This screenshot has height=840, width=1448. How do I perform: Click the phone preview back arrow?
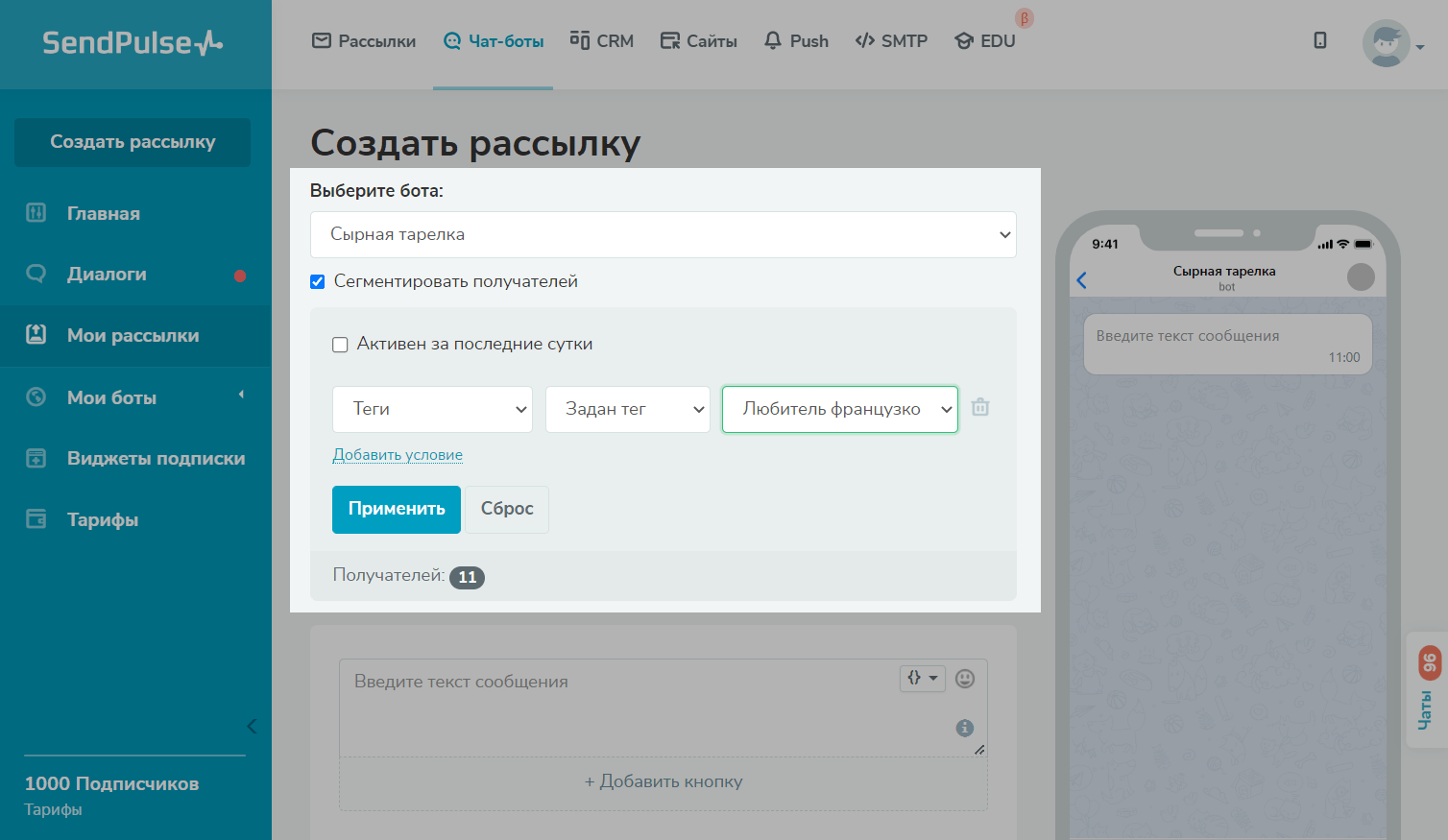pyautogui.click(x=1082, y=280)
